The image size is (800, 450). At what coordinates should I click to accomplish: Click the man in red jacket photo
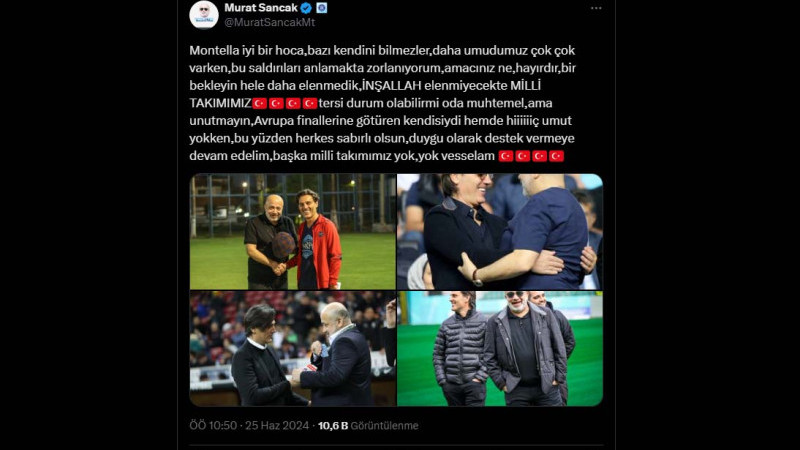click(x=293, y=232)
